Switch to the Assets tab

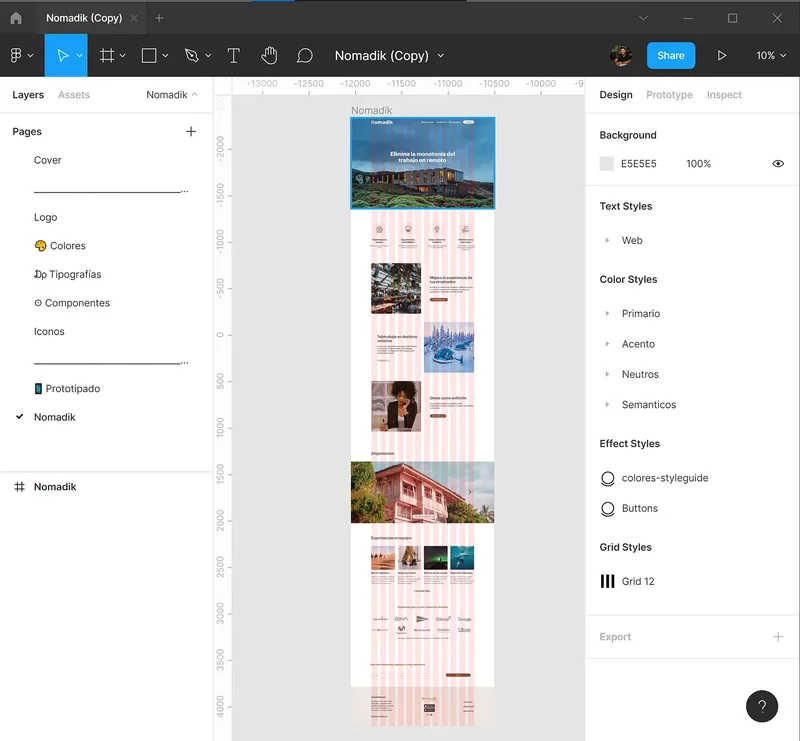(x=73, y=94)
